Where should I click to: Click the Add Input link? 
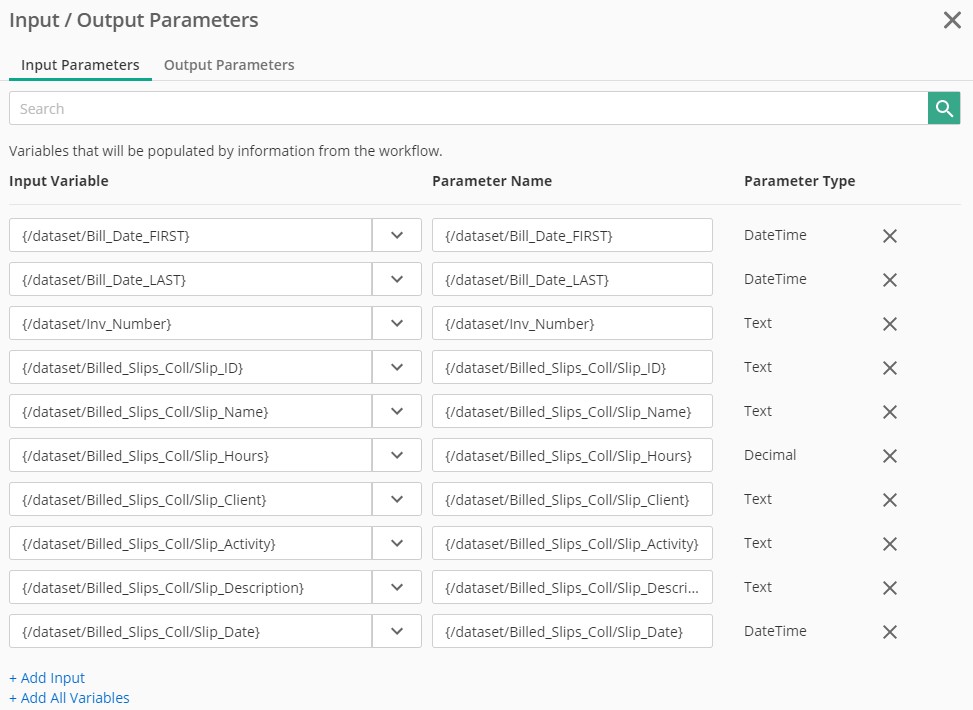point(47,678)
